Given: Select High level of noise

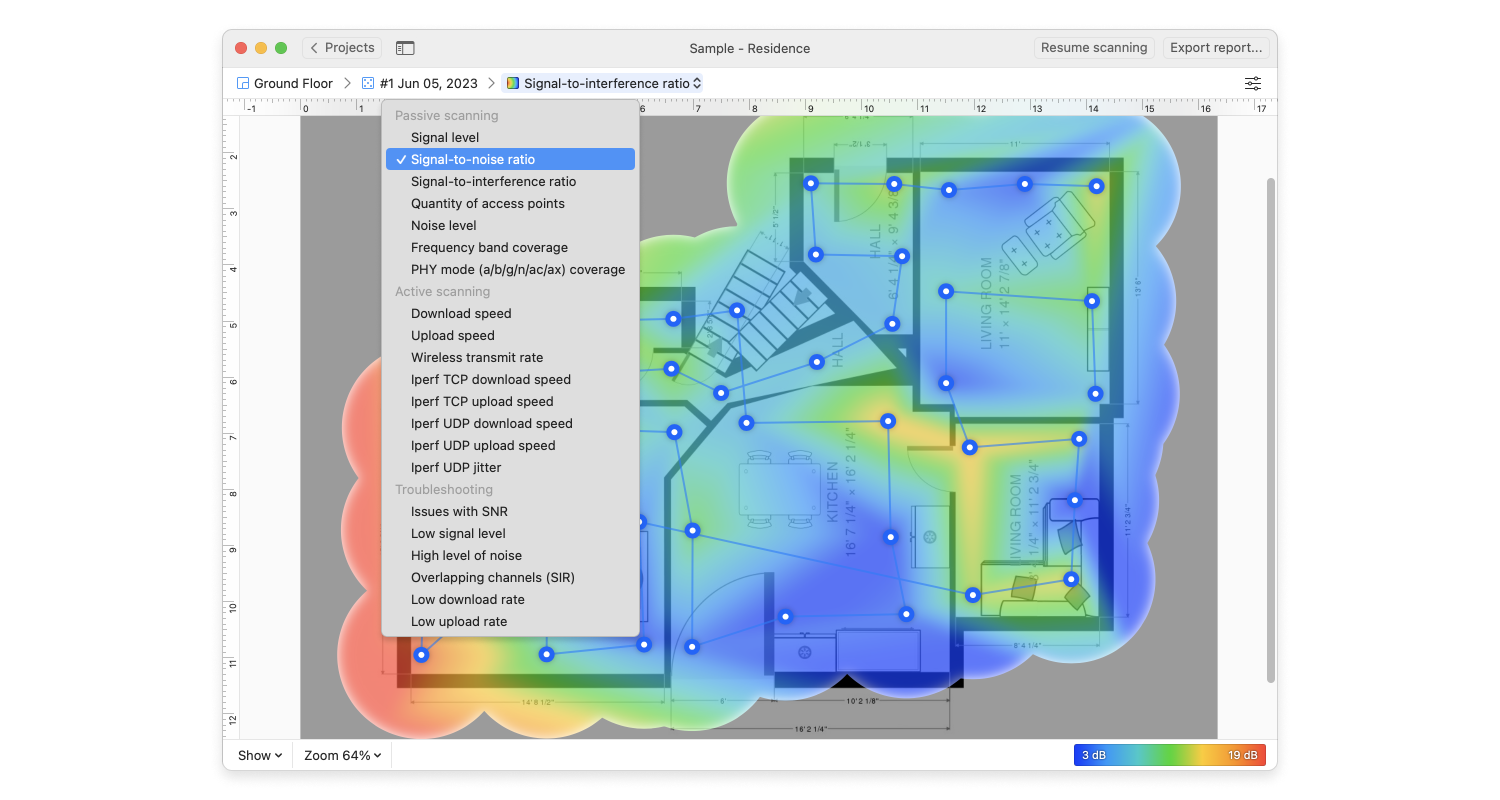Looking at the screenshot, I should (510, 556).
